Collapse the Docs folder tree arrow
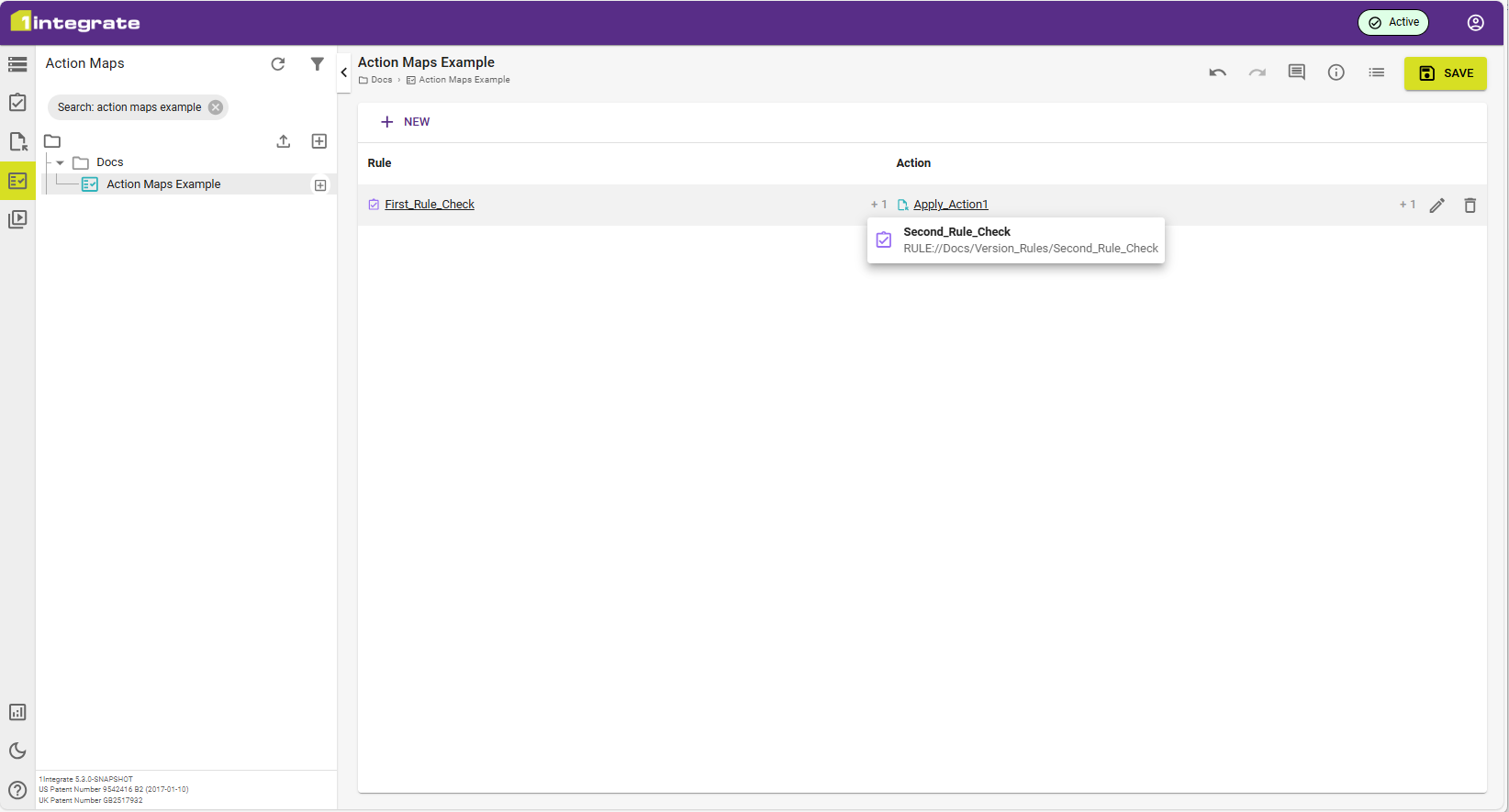1509x812 pixels. coord(61,162)
